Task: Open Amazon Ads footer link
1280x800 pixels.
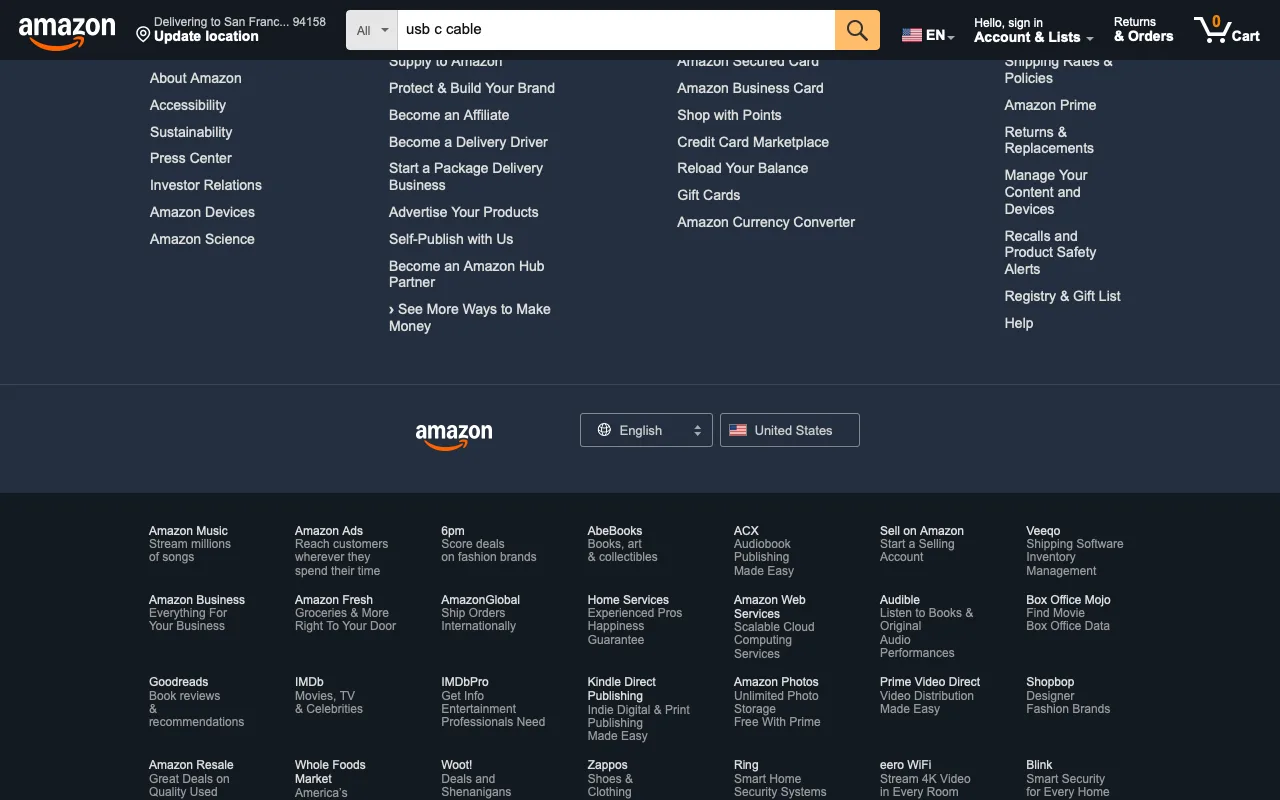Action: click(341, 551)
